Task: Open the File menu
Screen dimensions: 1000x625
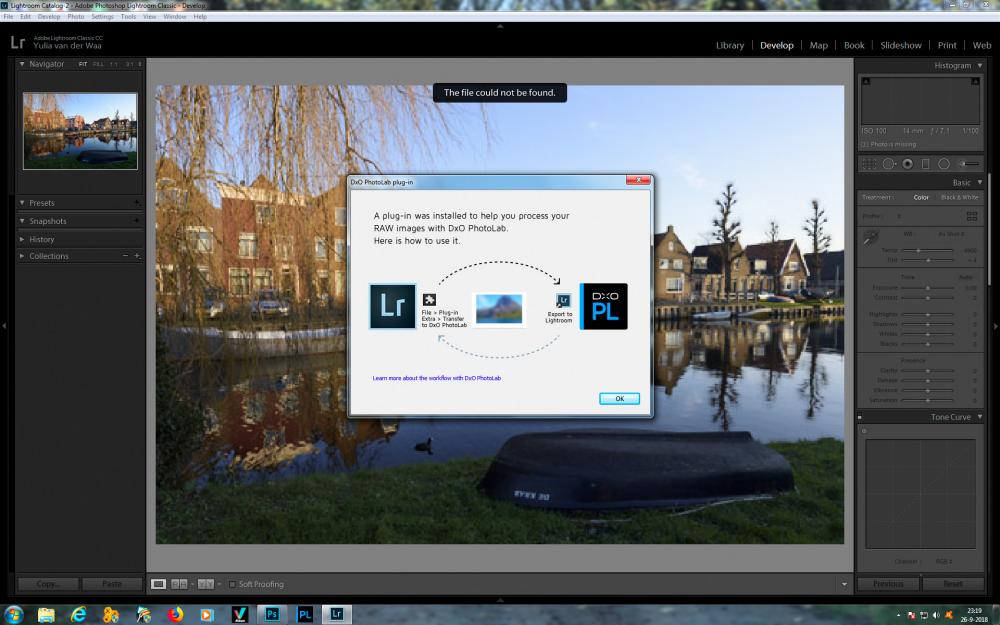Action: [x=8, y=17]
